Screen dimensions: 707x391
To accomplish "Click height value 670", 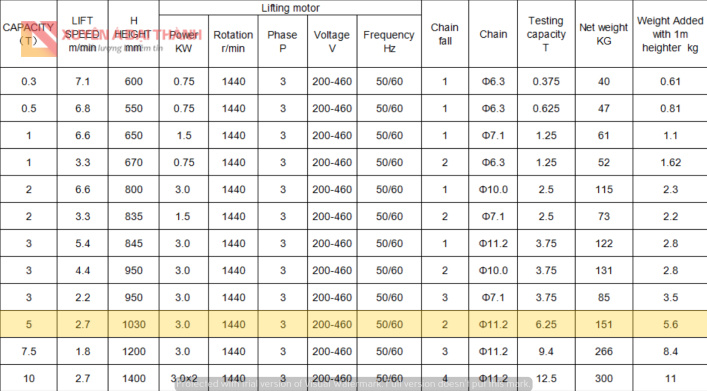I will 133,163.
